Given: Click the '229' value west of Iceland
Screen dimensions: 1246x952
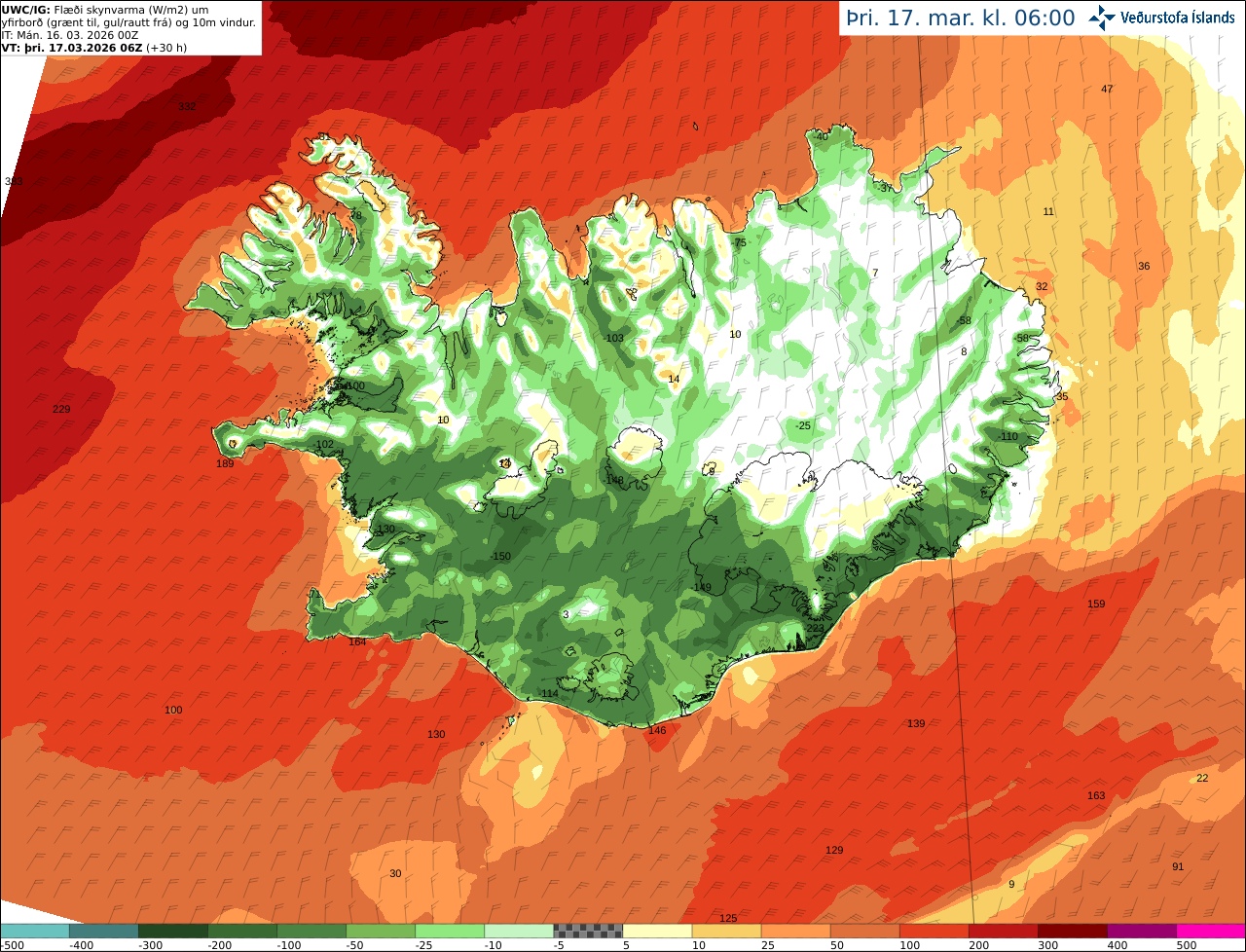Looking at the screenshot, I should [x=61, y=409].
